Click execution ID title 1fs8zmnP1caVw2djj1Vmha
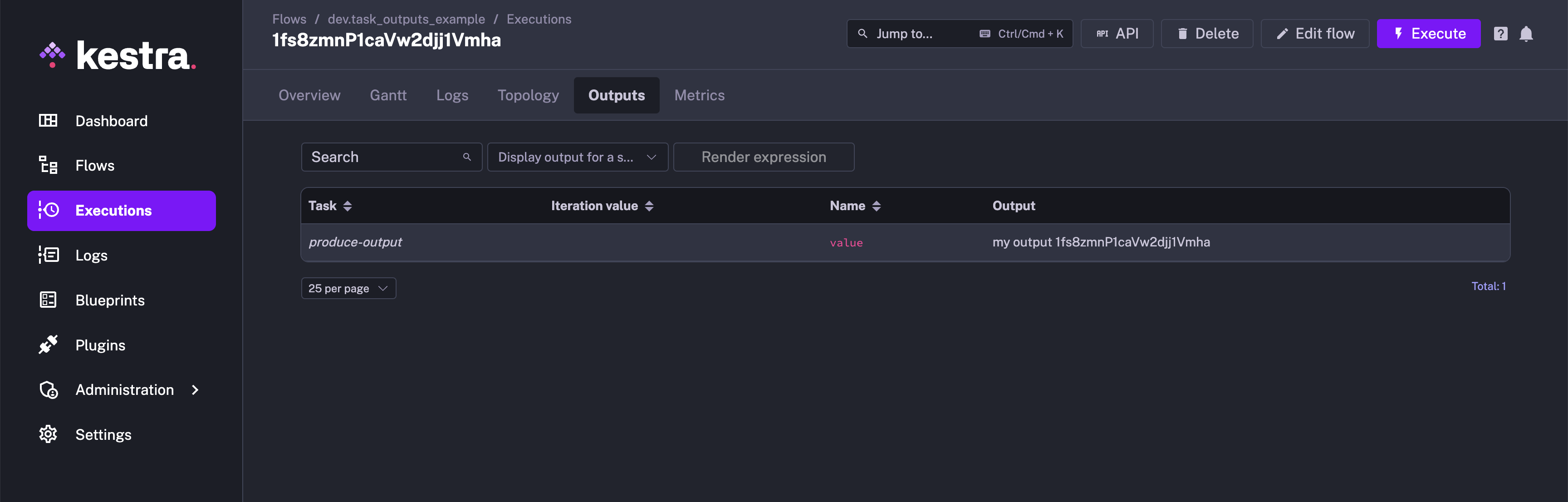This screenshot has height=502, width=1568. pyautogui.click(x=387, y=39)
